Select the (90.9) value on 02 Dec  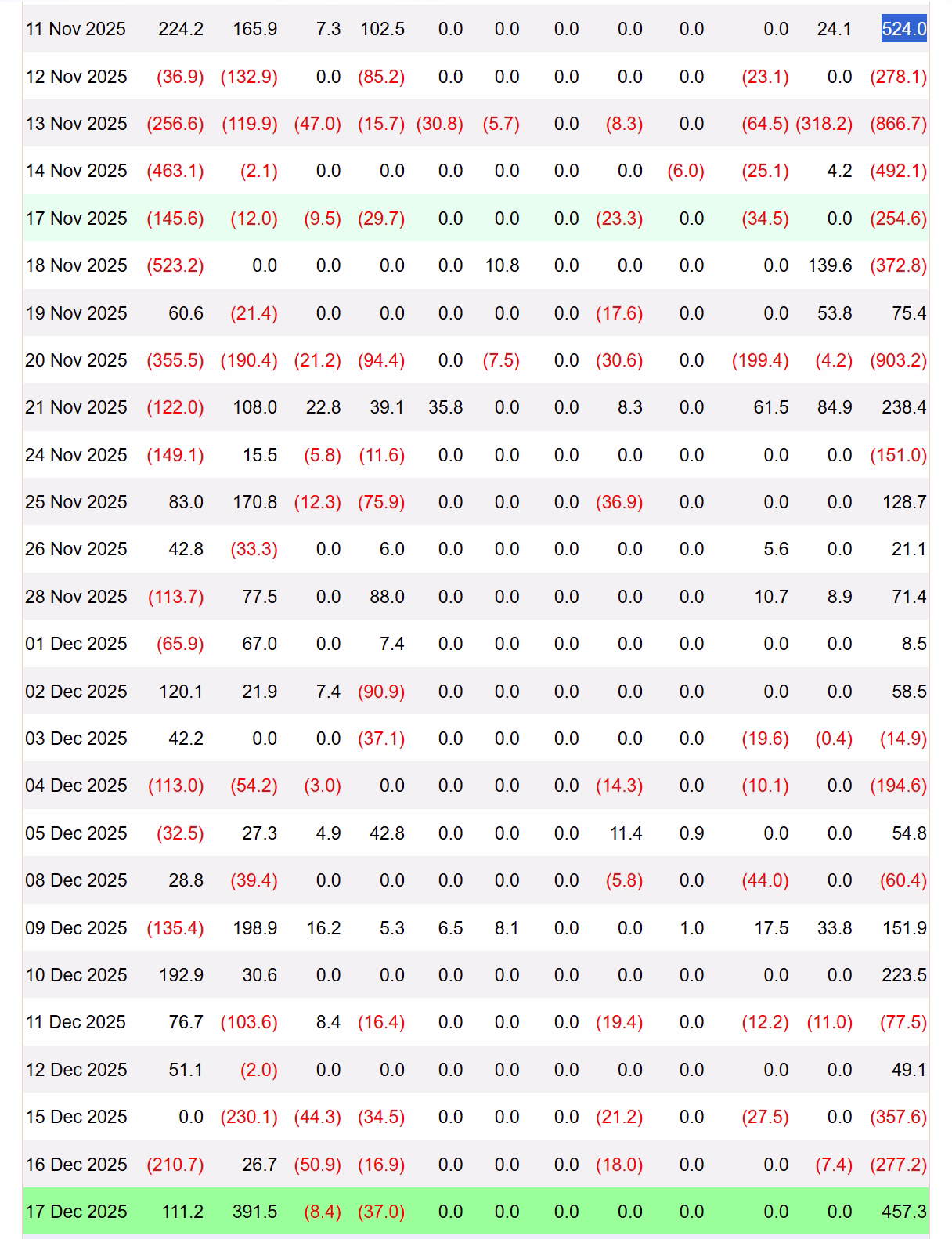[x=381, y=692]
